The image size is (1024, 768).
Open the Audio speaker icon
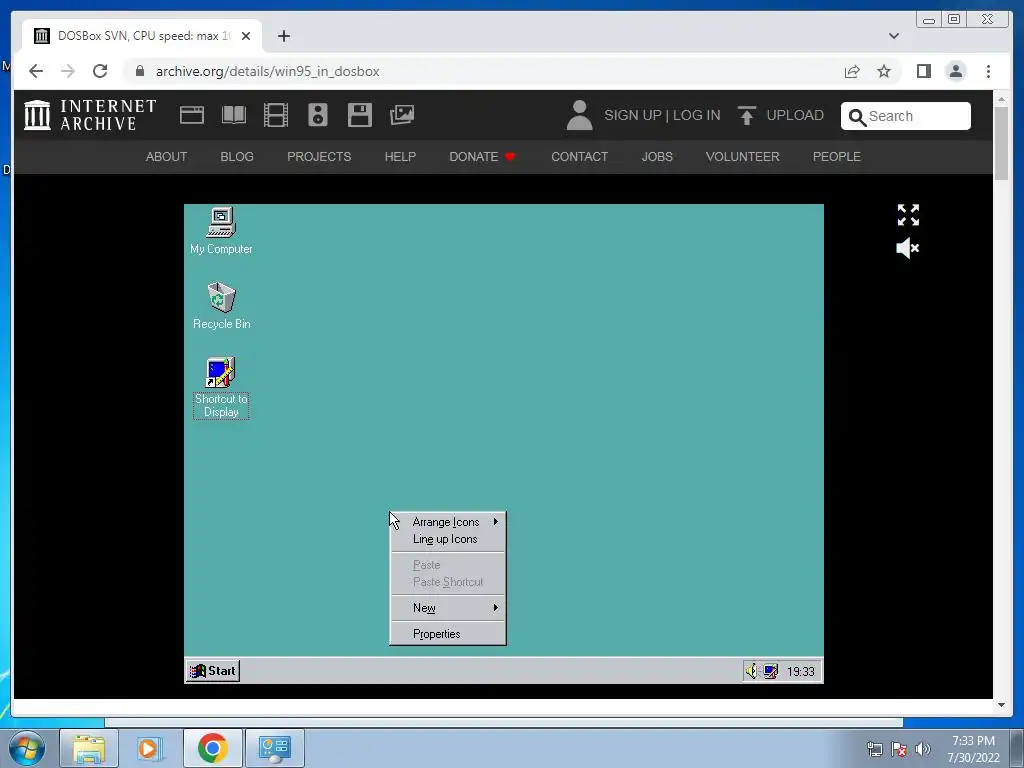pos(318,115)
